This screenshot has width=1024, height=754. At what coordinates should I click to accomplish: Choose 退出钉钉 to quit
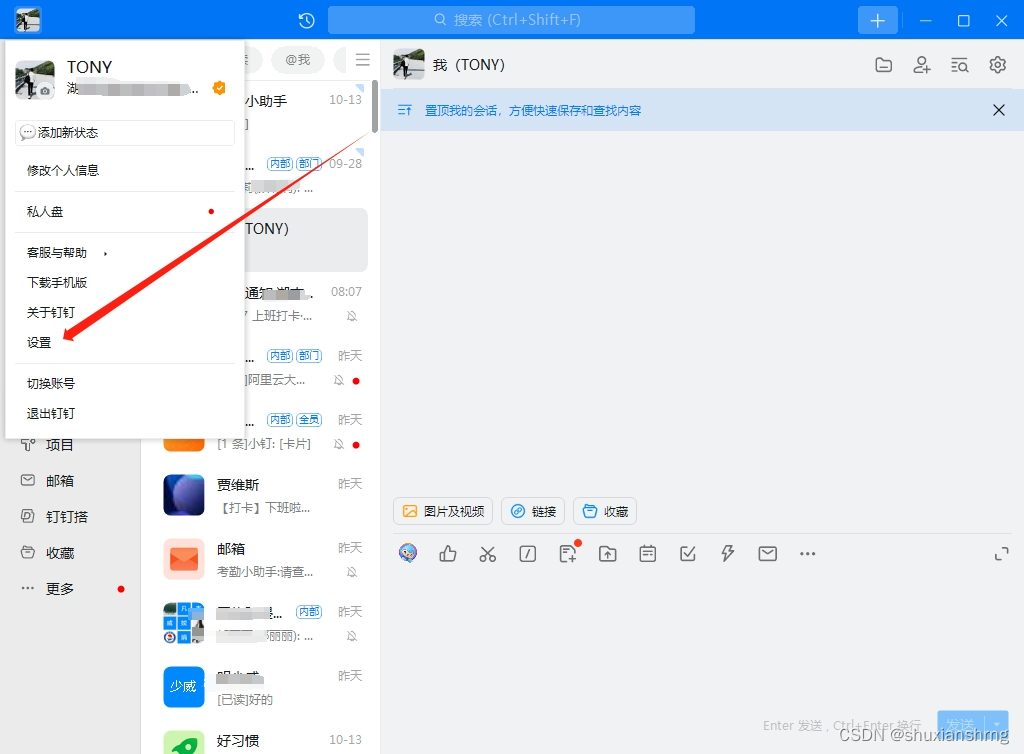125,414
